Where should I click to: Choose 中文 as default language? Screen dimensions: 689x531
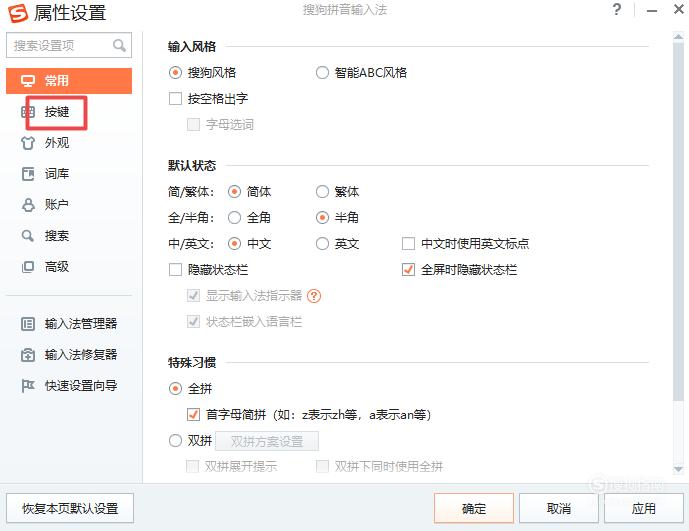(234, 244)
